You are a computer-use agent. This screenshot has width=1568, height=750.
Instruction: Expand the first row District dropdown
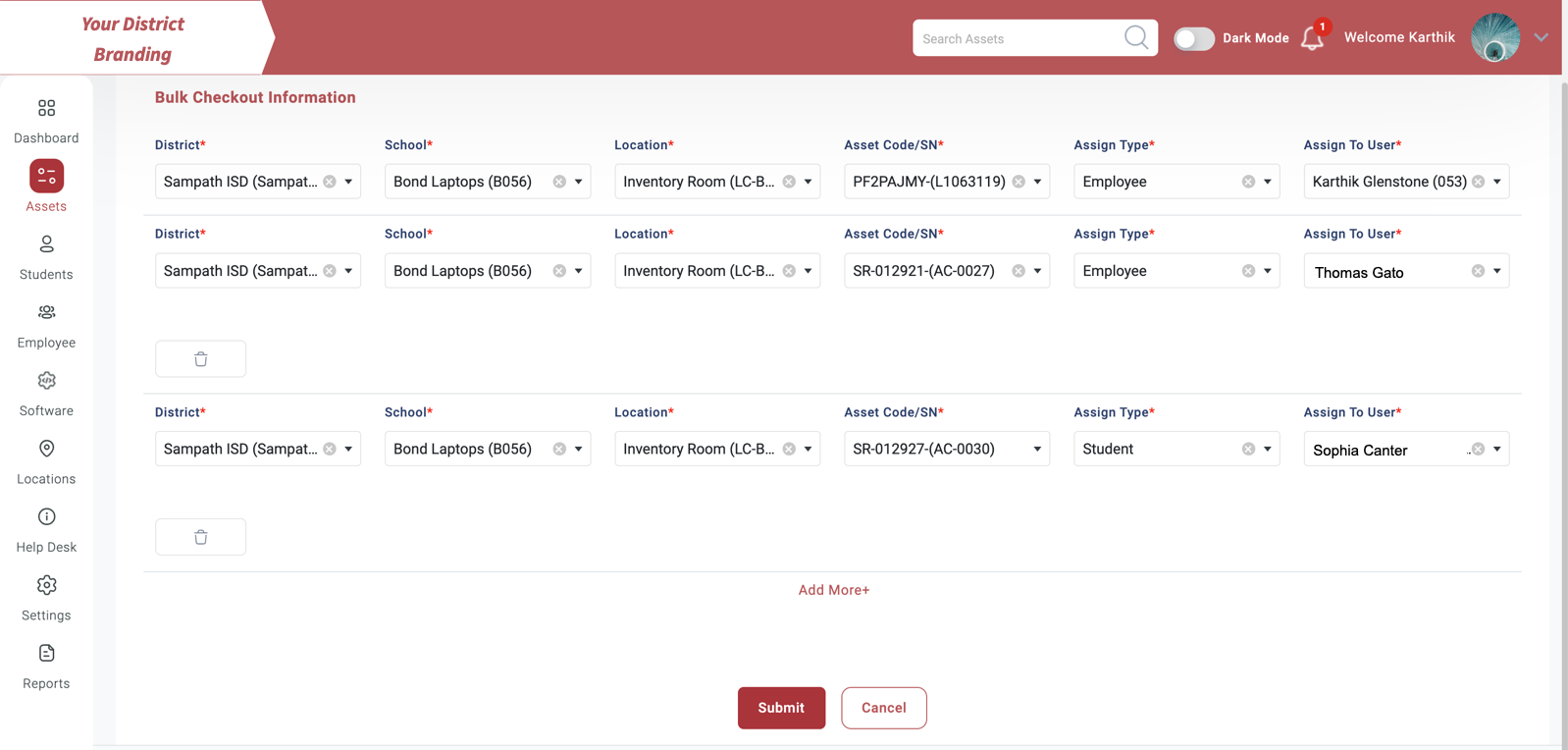pos(348,182)
